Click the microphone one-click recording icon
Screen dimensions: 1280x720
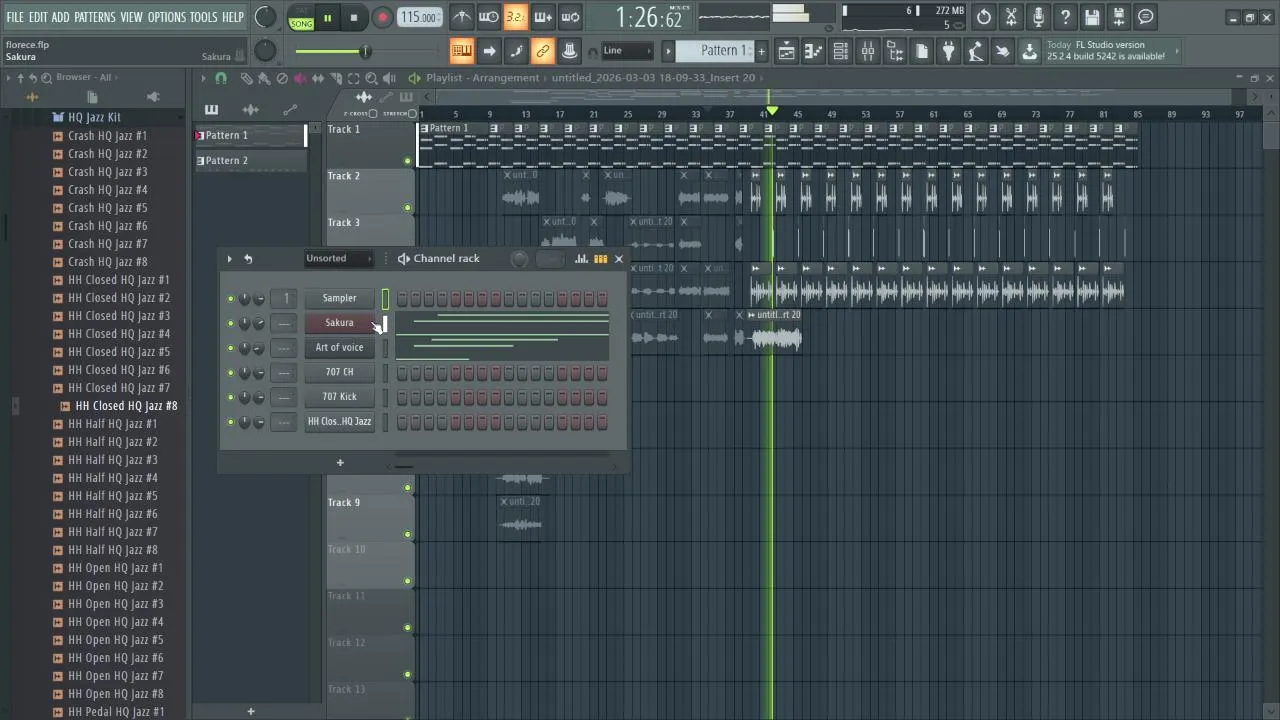[1038, 17]
